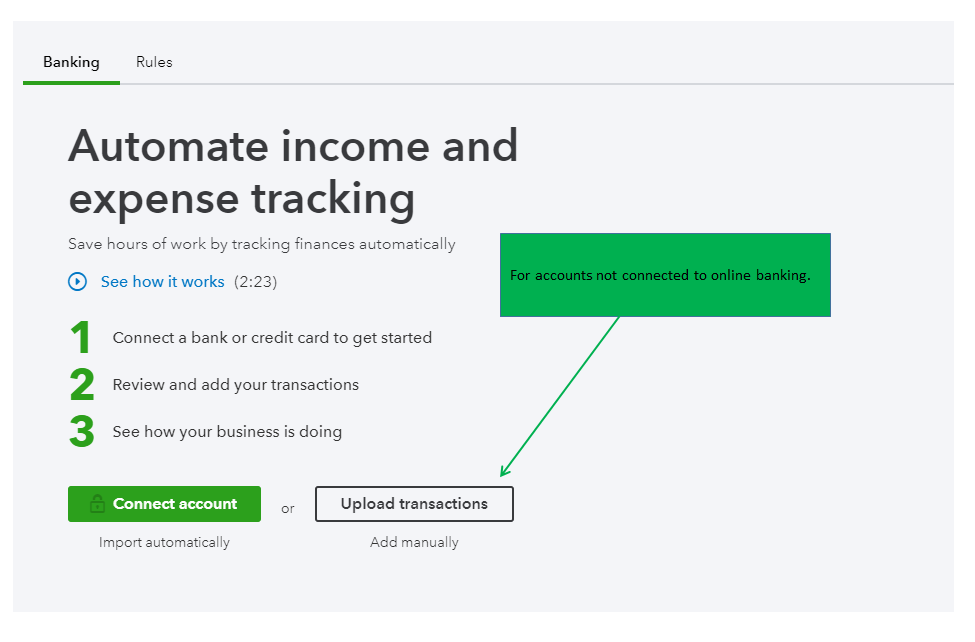Click the Add manually caption
The width and height of the screenshot is (975, 642).
point(414,543)
